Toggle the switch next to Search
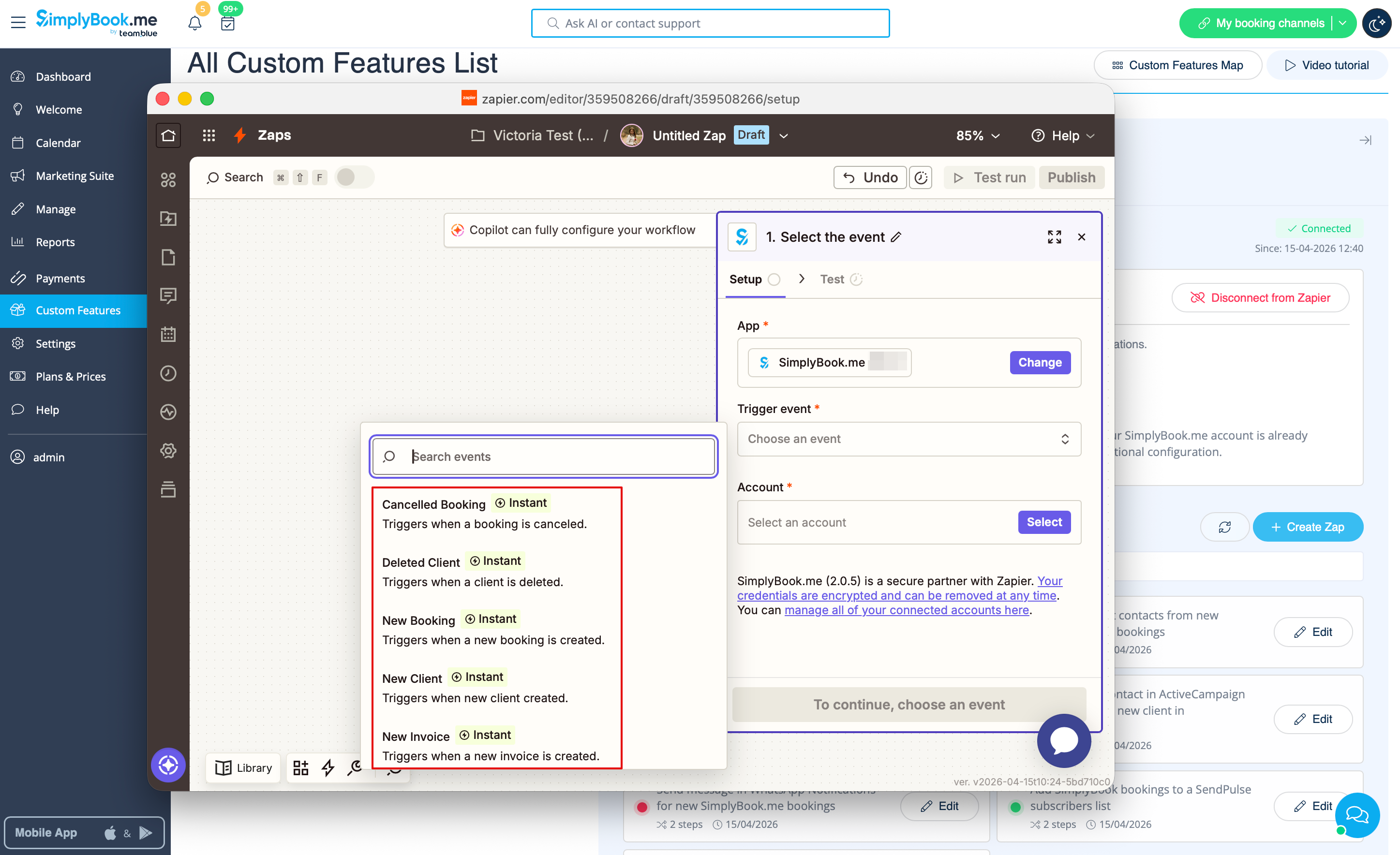This screenshot has height=855, width=1400. (x=354, y=177)
